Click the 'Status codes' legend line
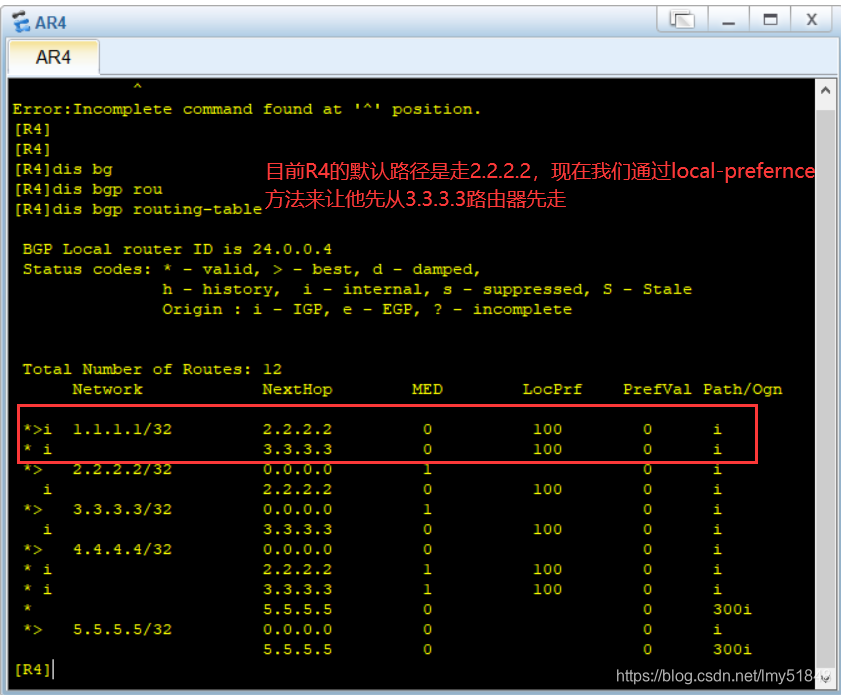Image resolution: width=841 pixels, height=695 pixels. click(x=251, y=269)
